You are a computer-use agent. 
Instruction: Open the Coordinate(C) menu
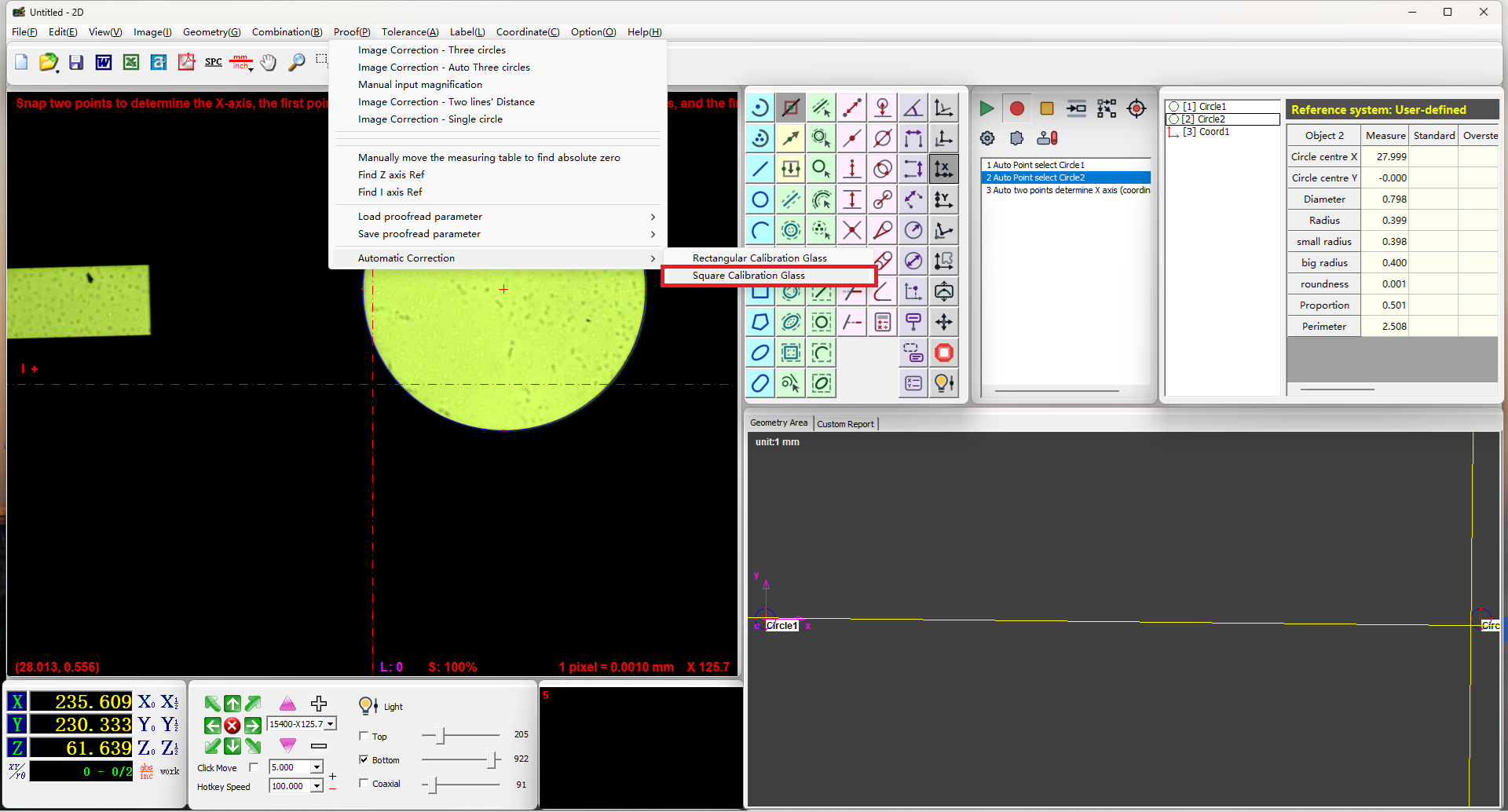(528, 32)
